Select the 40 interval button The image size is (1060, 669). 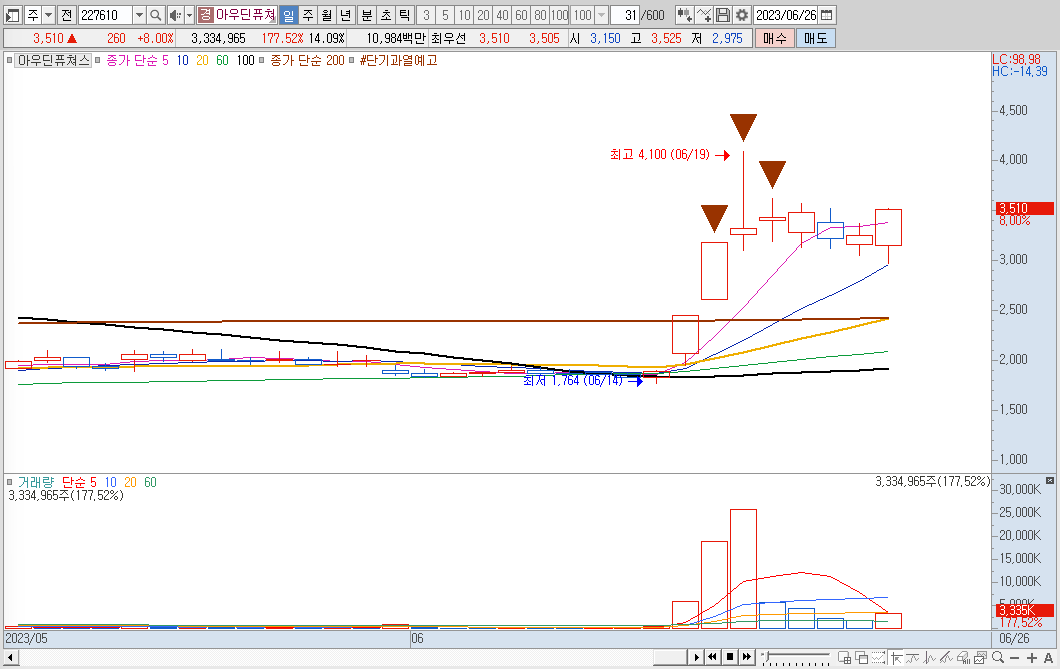click(x=502, y=15)
